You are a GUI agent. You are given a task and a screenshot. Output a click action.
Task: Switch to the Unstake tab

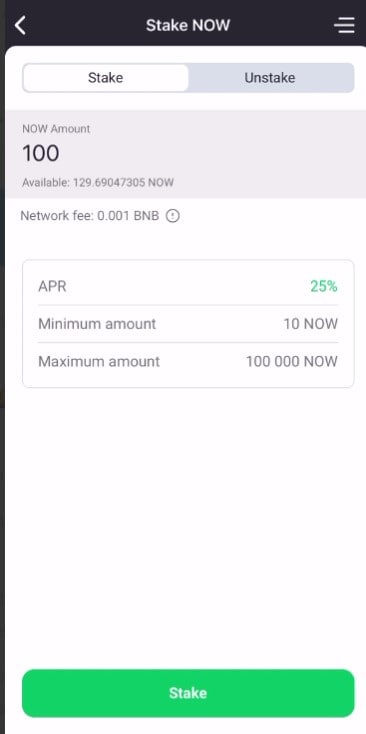(270, 78)
